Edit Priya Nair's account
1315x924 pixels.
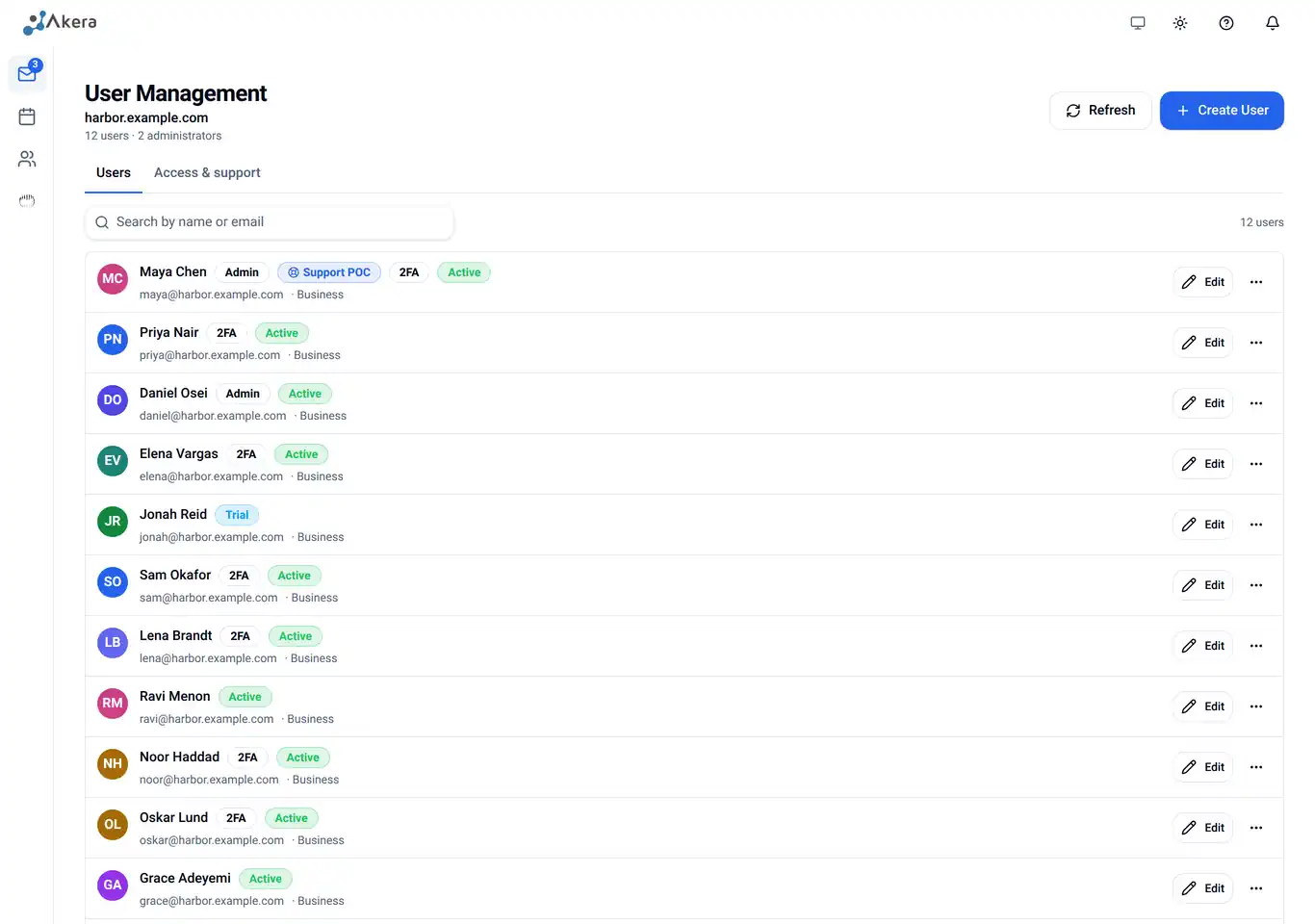click(1202, 343)
